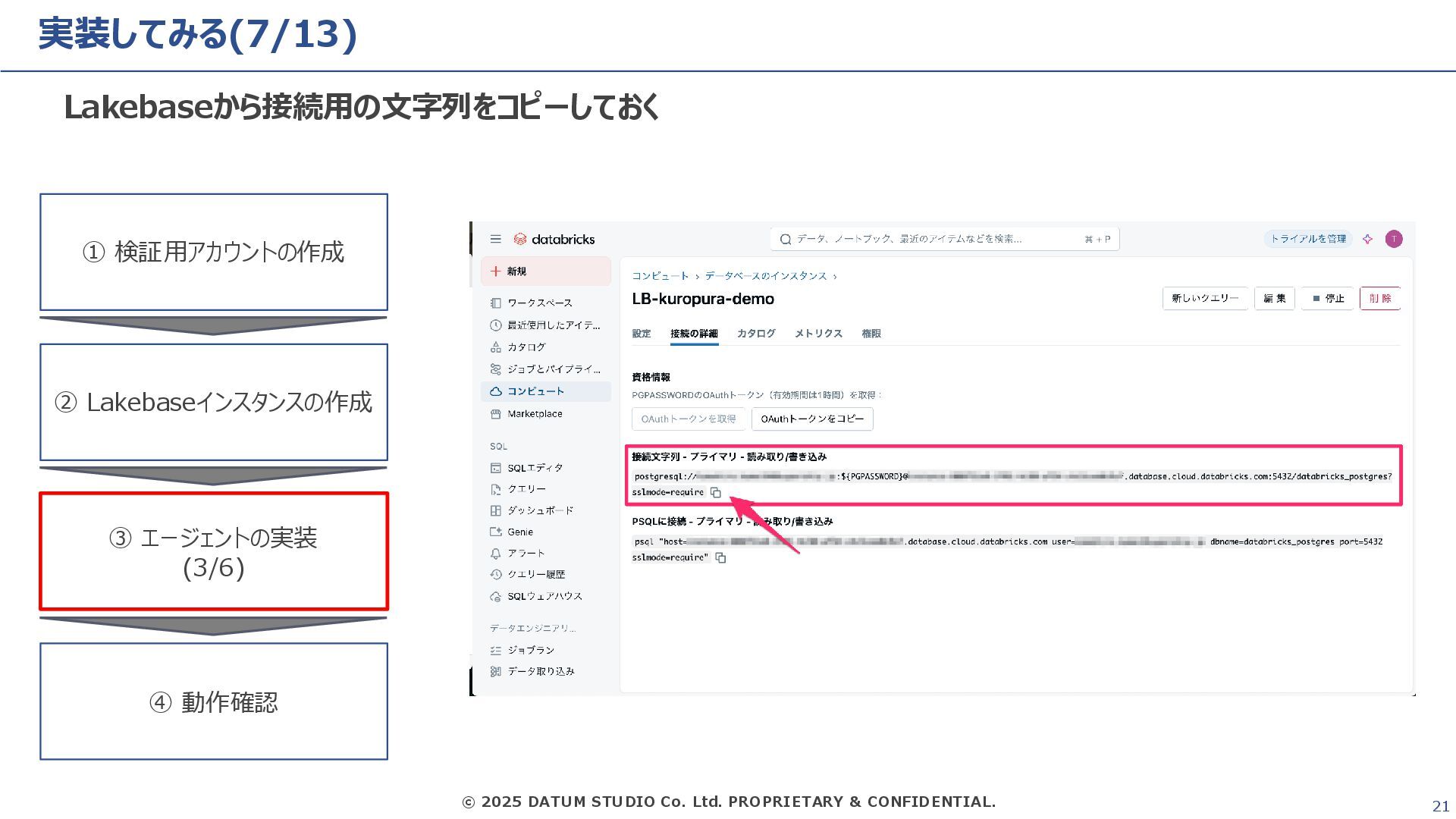
Task: Click the 編集 button
Action: point(1275,299)
